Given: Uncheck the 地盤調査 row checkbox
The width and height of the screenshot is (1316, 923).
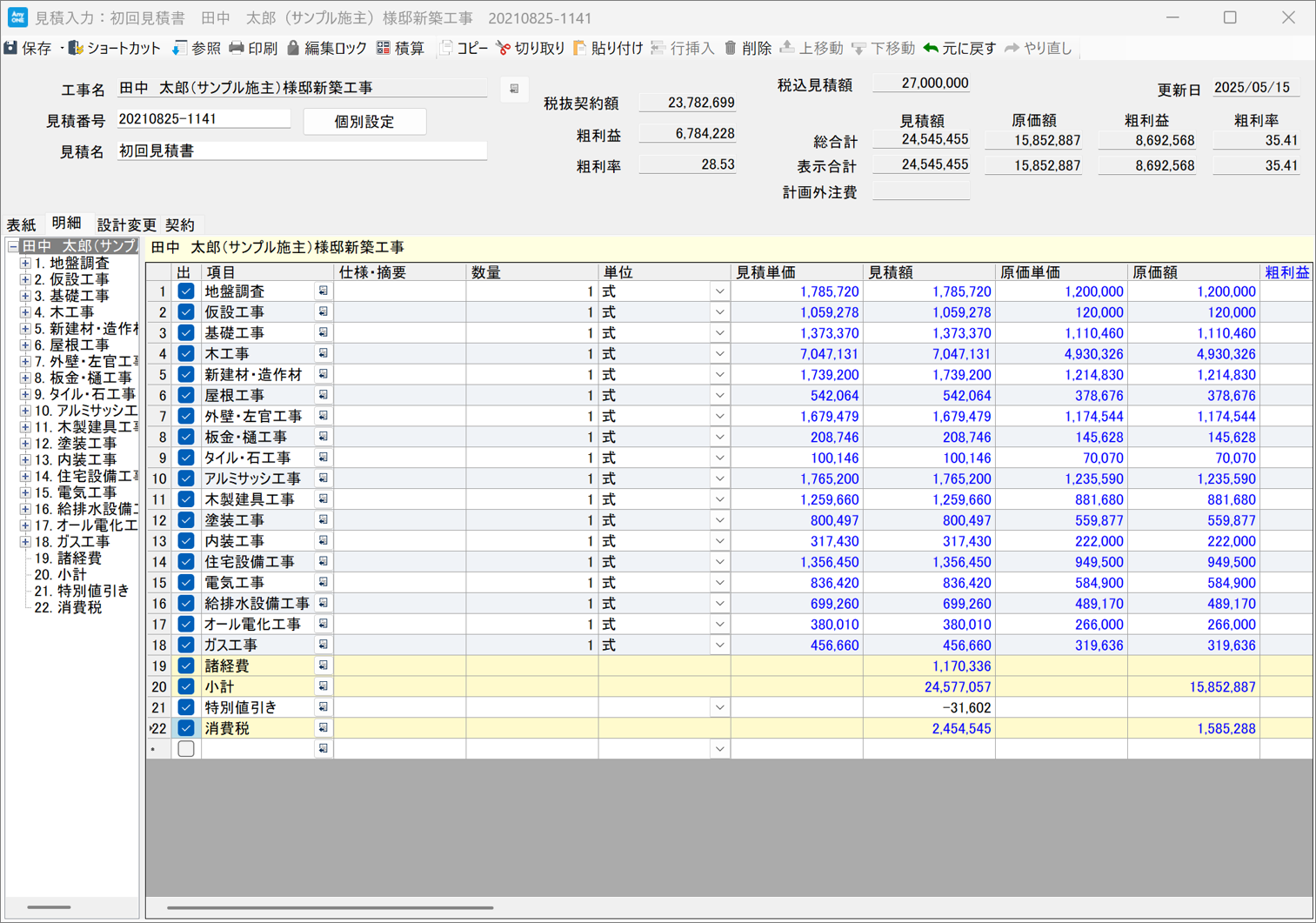Looking at the screenshot, I should click(186, 291).
